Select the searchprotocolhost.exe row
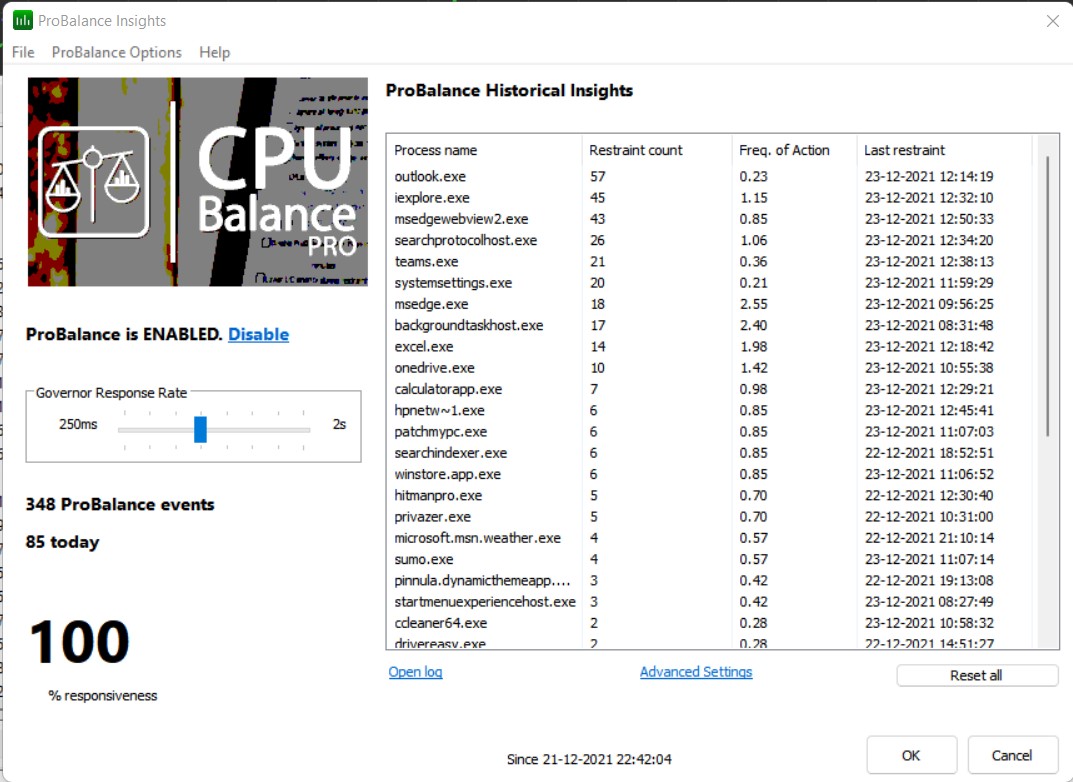 (709, 240)
